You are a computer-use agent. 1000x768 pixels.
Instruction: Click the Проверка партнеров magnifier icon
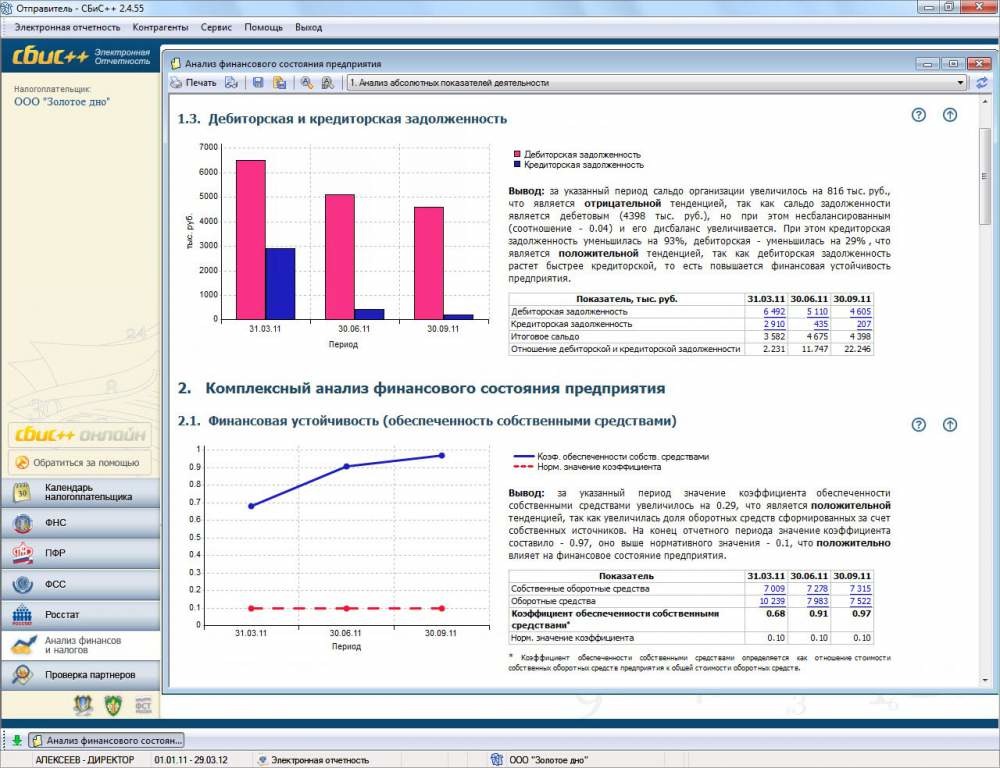22,675
